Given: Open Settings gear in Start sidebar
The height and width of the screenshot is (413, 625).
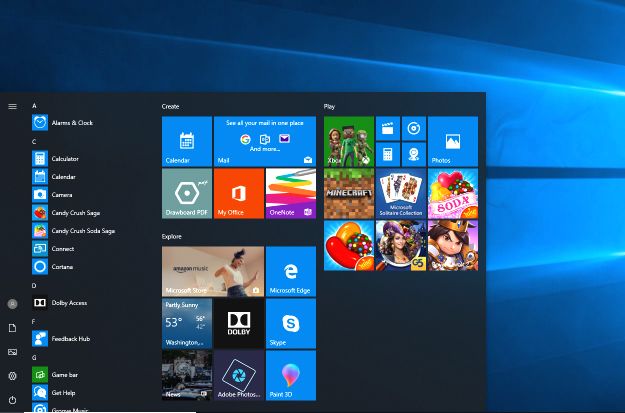Looking at the screenshot, I should tap(12, 376).
